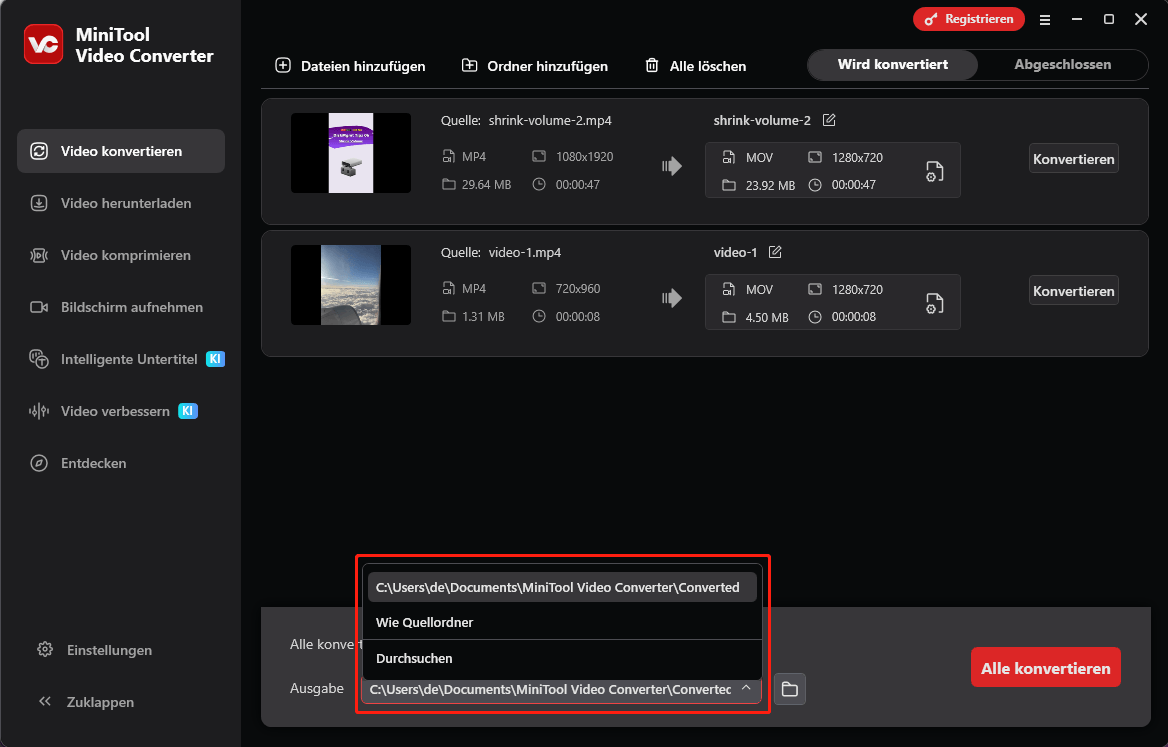Open Video verbessern in the sidebar
Screen dimensions: 1168x747
pos(121,411)
